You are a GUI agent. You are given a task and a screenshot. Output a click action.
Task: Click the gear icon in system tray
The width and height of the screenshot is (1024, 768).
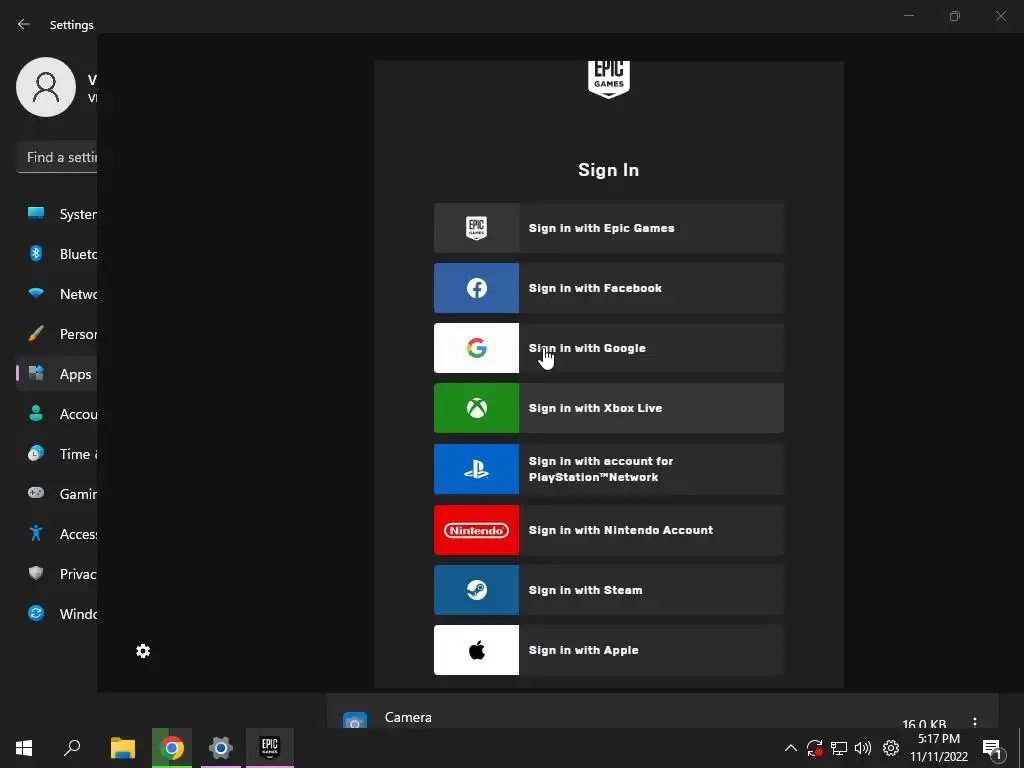(891, 748)
